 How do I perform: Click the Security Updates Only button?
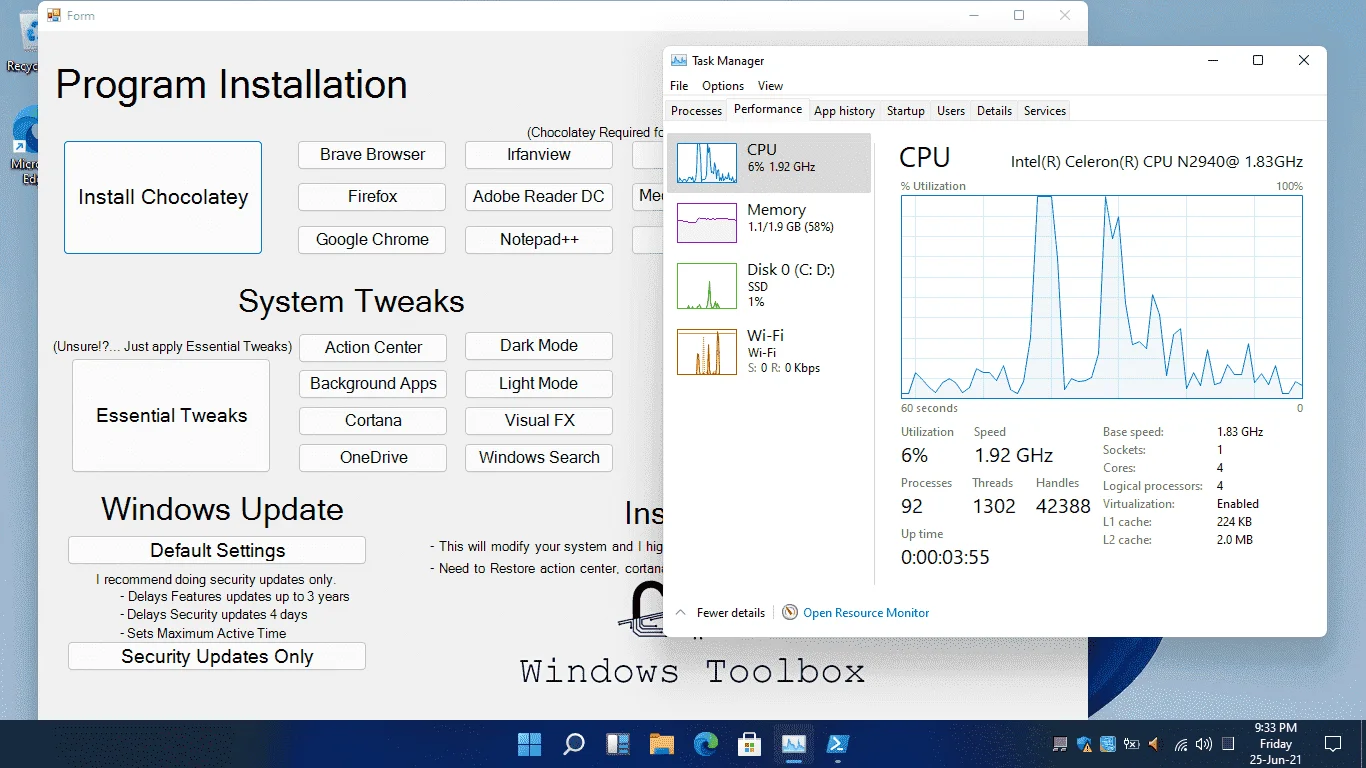217,657
